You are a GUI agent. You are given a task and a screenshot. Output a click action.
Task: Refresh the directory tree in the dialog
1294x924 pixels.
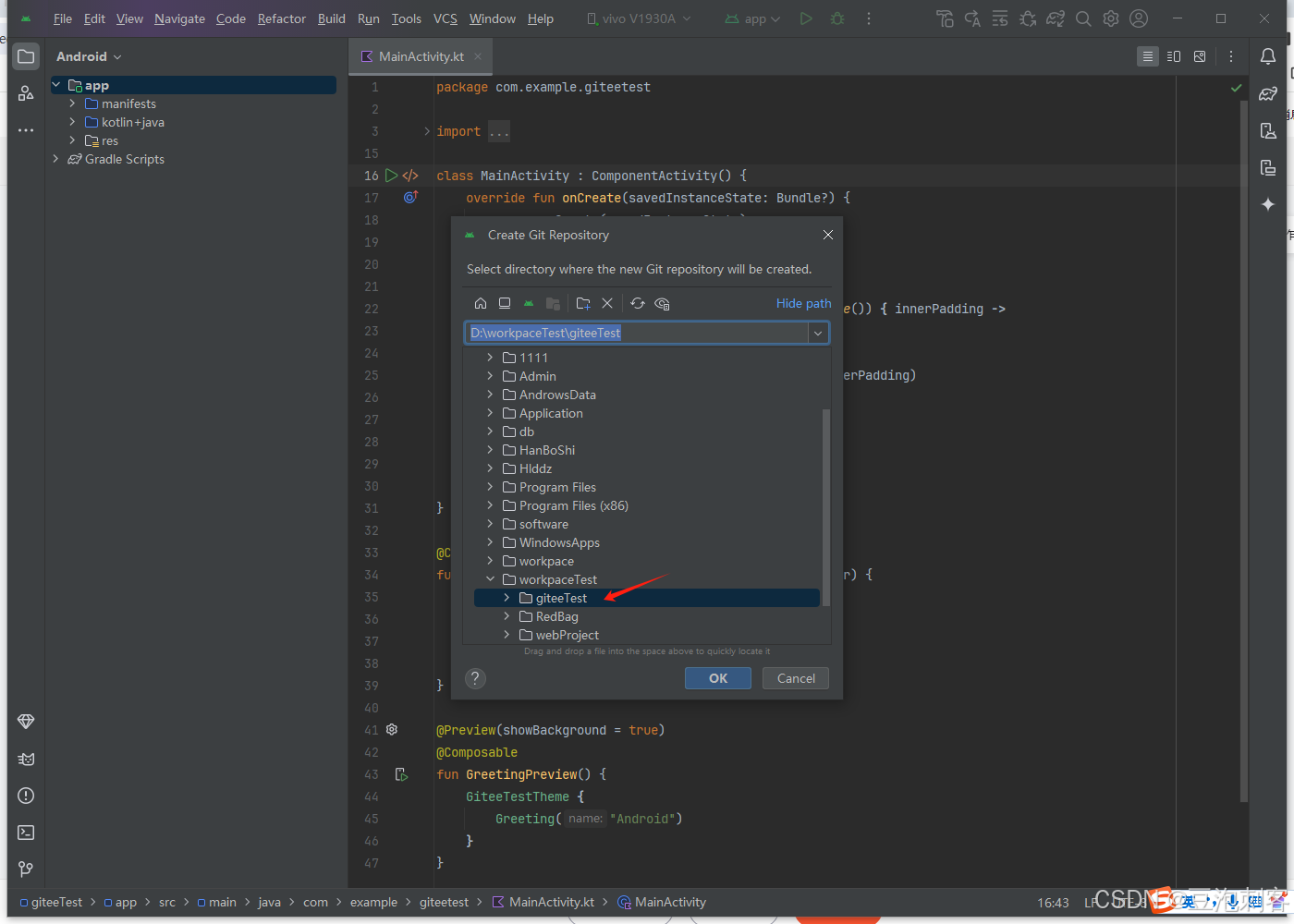click(x=637, y=303)
